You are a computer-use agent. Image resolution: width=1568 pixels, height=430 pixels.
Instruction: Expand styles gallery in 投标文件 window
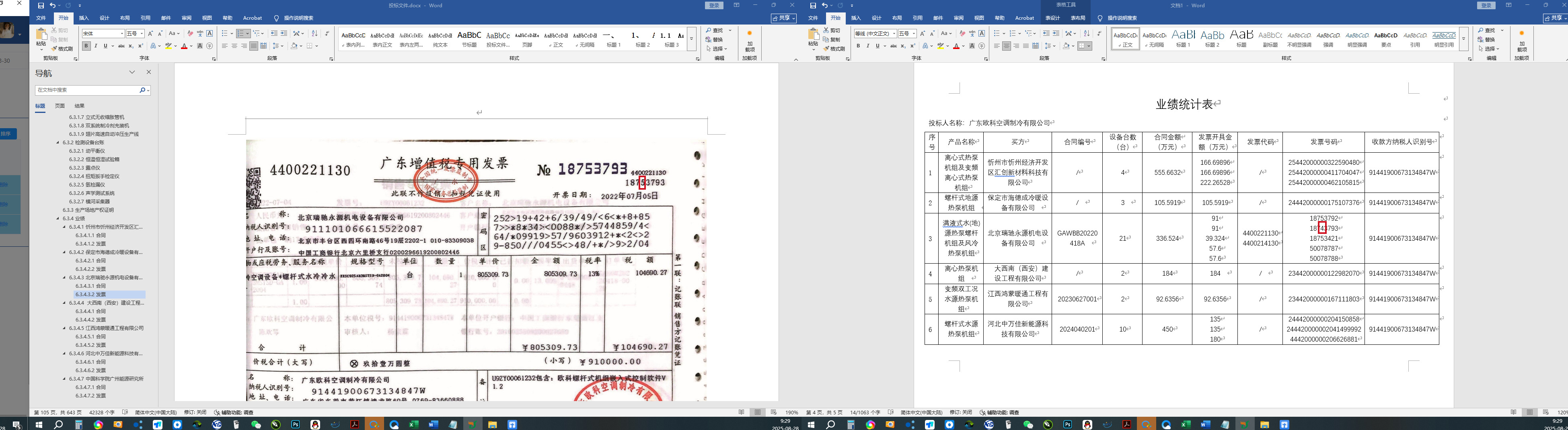(691, 39)
